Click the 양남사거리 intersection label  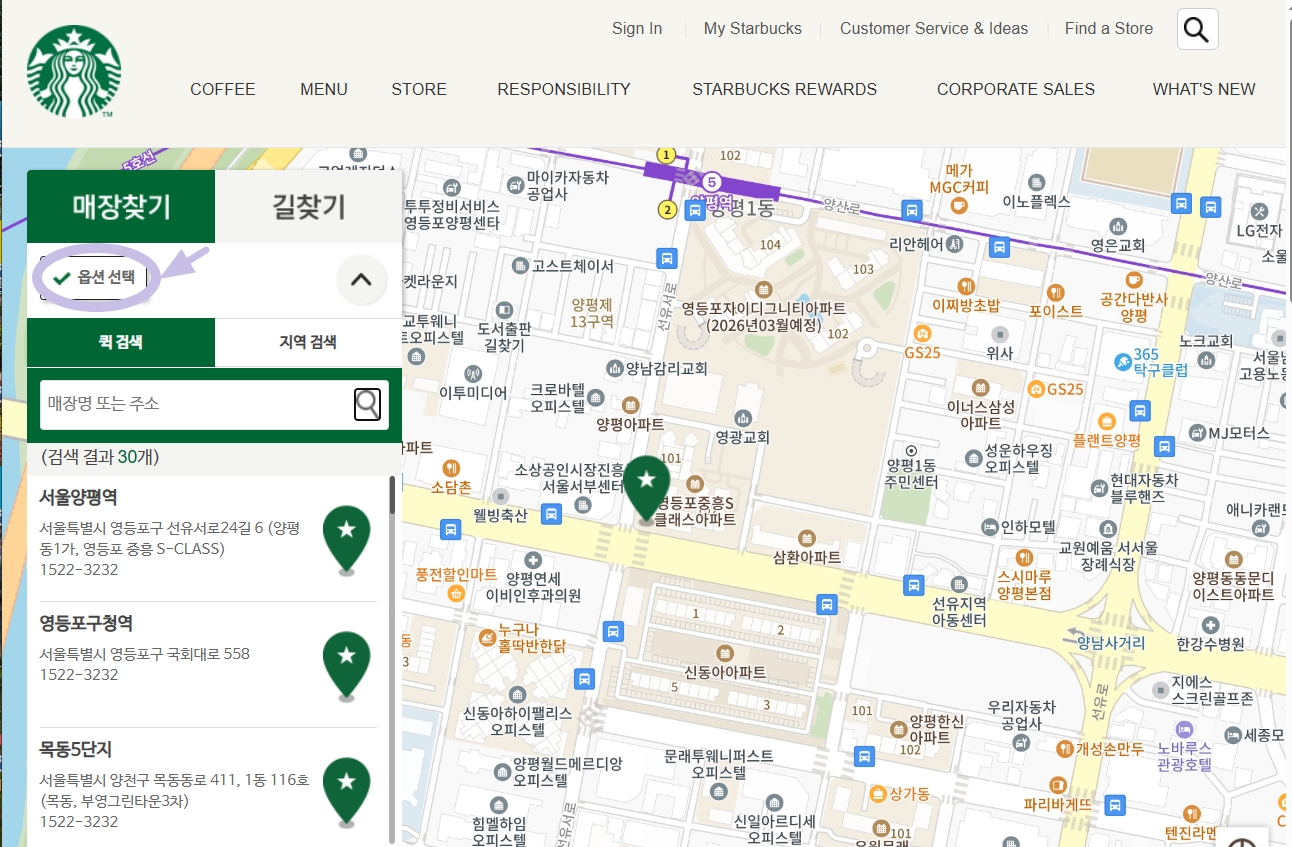coord(1112,643)
